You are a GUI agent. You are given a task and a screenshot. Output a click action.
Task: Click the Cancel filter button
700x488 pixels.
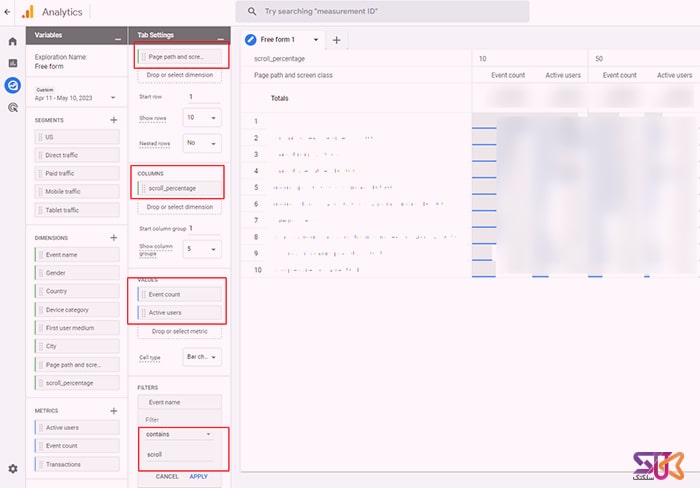pyautogui.click(x=167, y=477)
